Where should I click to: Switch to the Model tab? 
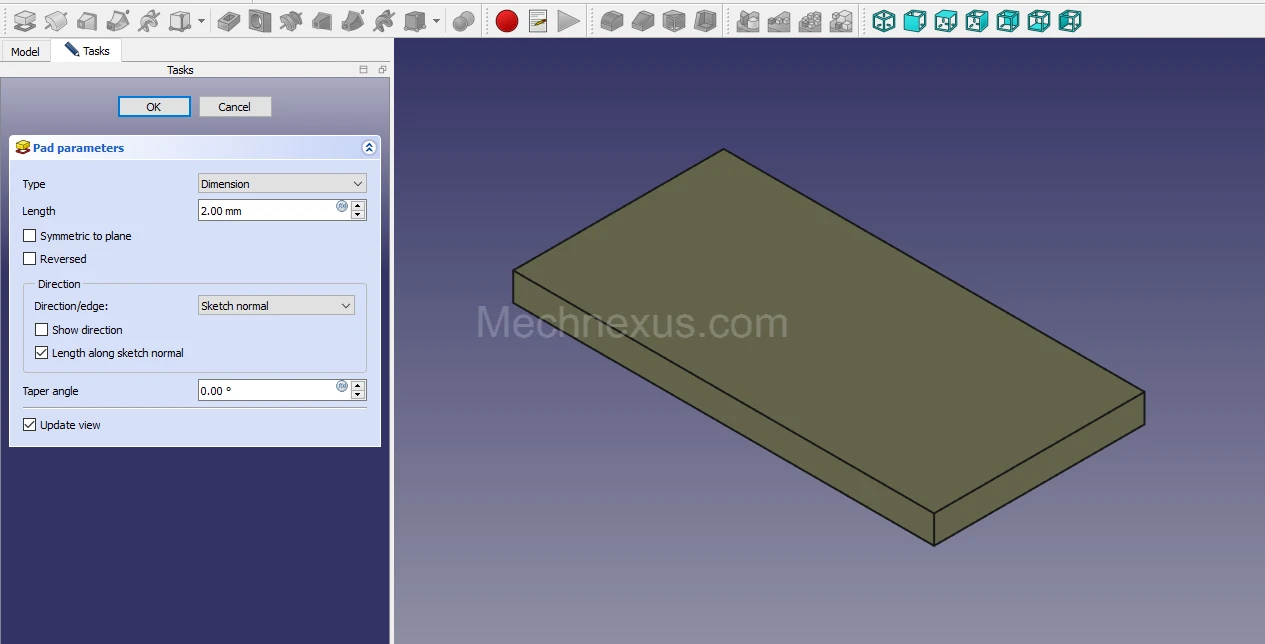click(25, 51)
